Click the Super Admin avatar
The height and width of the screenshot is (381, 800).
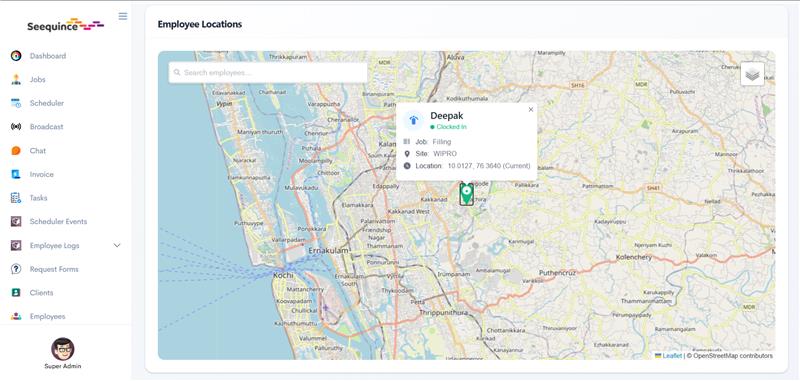click(63, 349)
